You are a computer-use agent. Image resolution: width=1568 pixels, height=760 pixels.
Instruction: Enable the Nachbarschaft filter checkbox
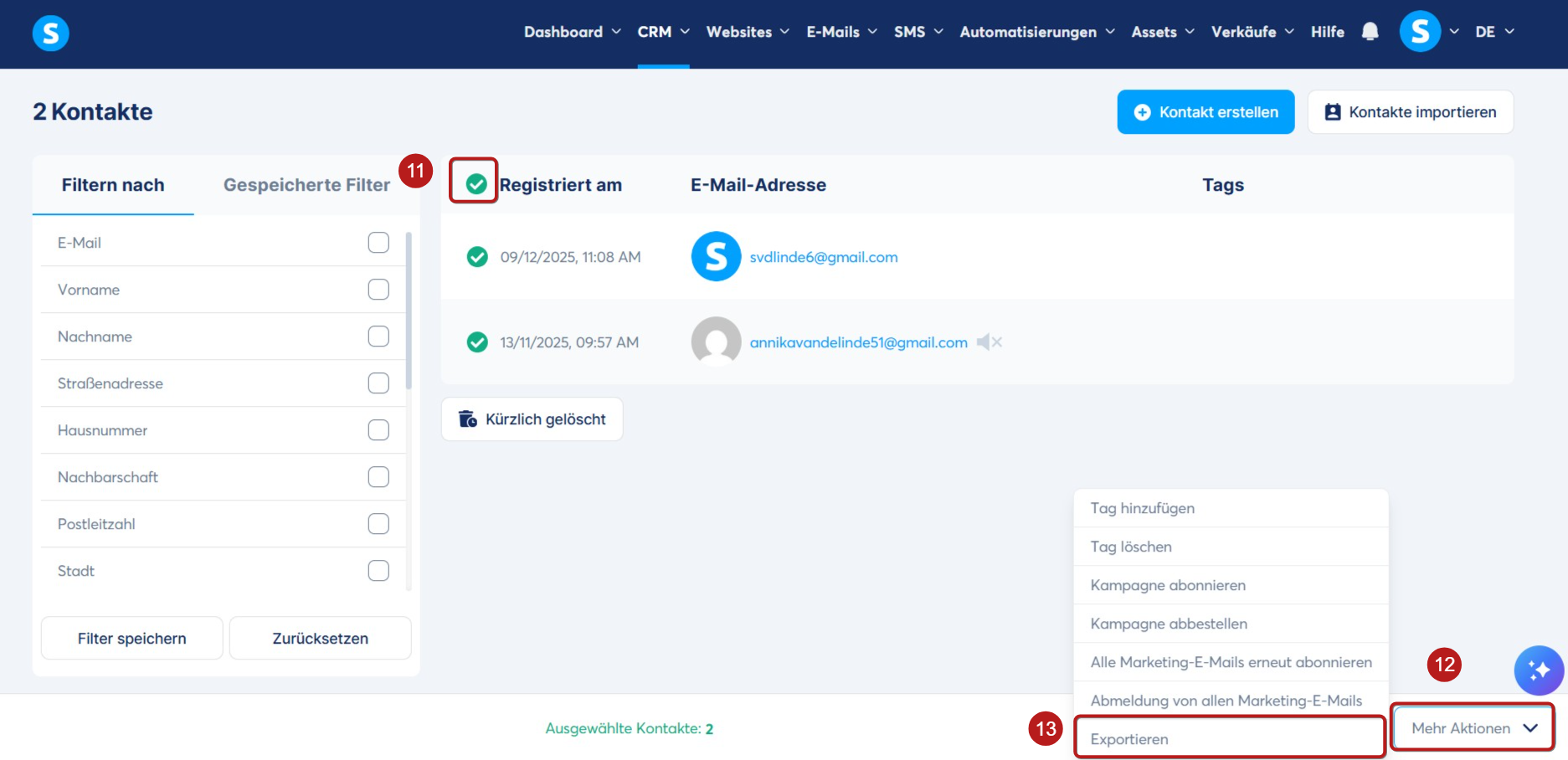pyautogui.click(x=378, y=477)
